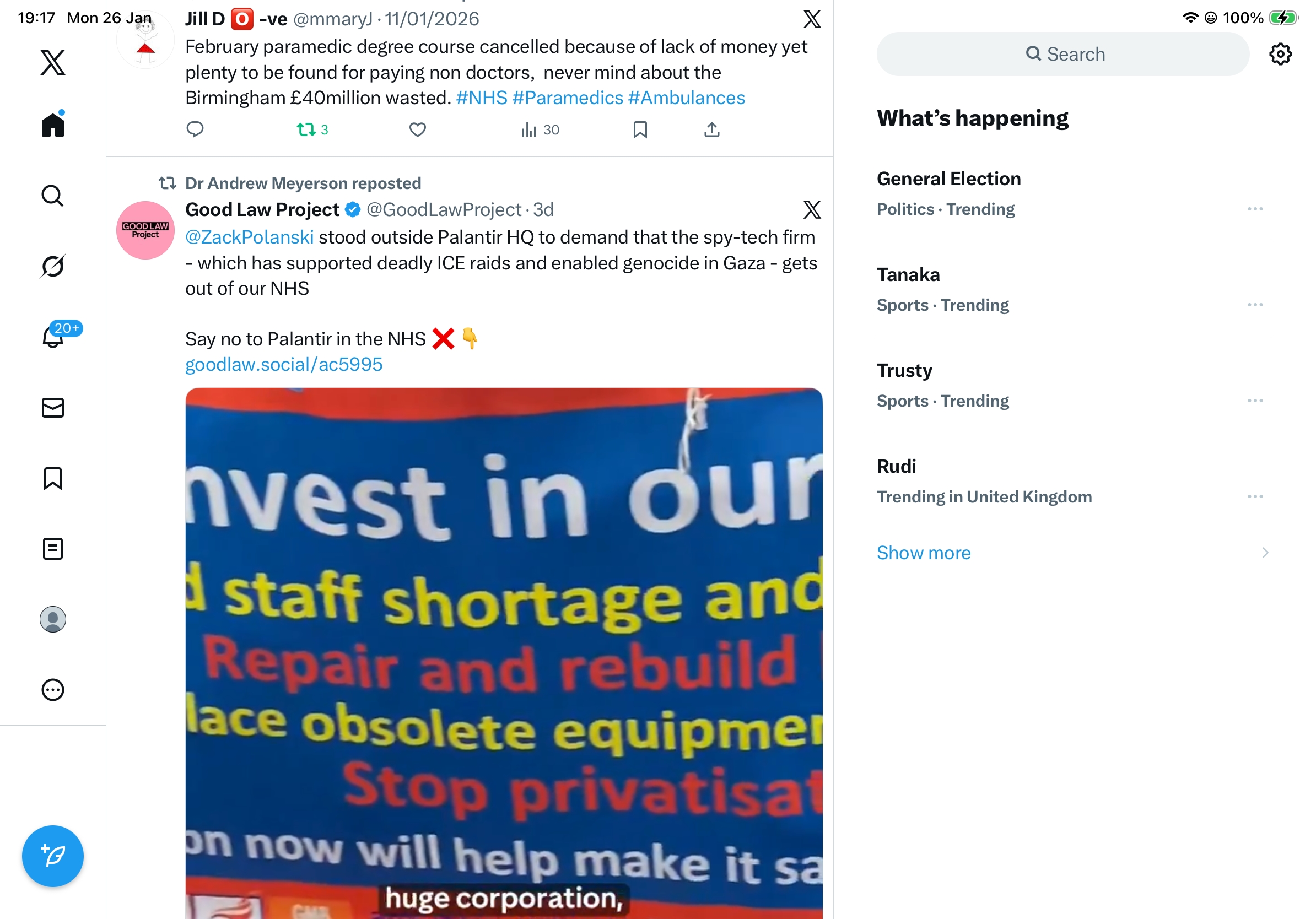
Task: Open the Grok icon in sidebar
Action: point(53,266)
